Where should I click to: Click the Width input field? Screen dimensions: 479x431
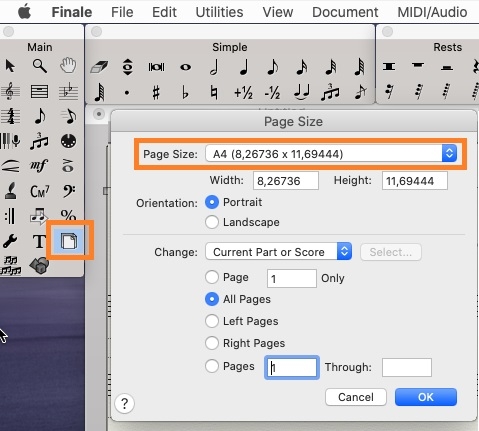[286, 181]
